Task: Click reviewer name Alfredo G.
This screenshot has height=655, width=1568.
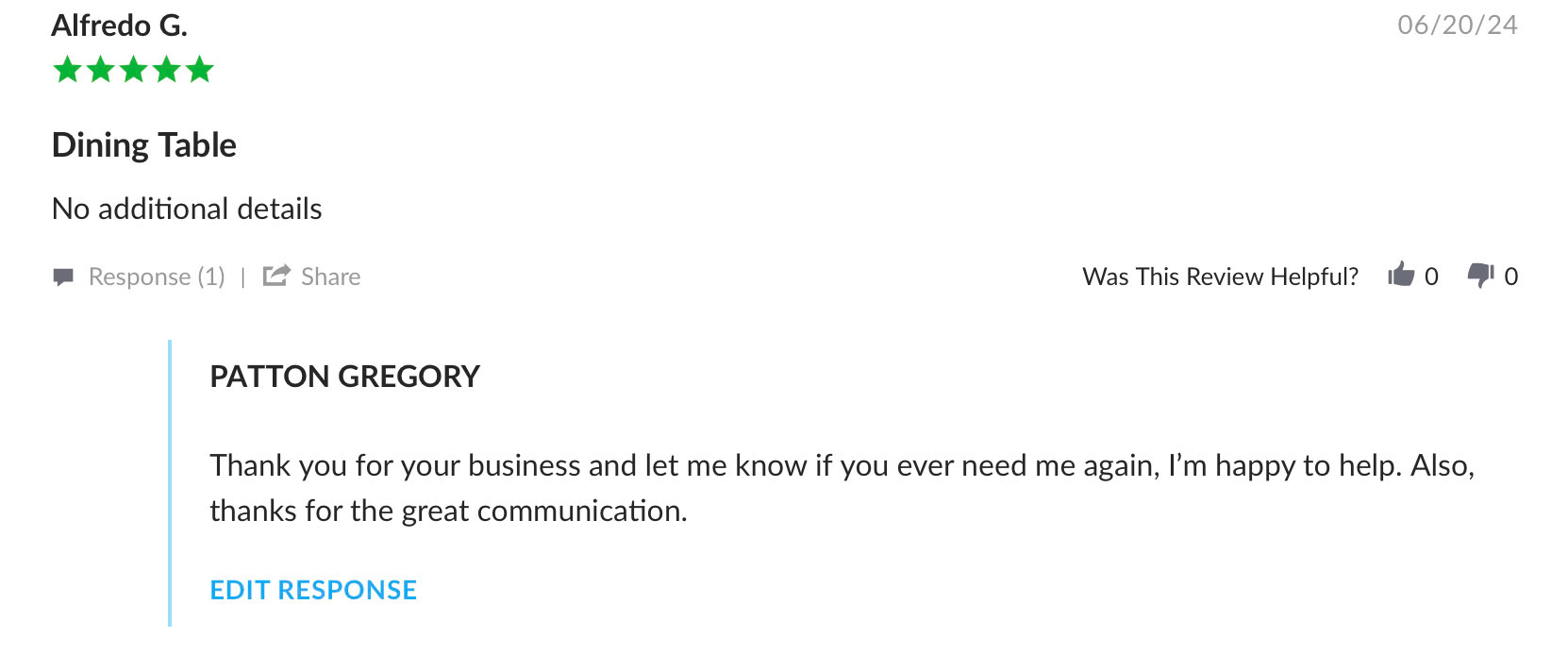Action: coord(120,25)
